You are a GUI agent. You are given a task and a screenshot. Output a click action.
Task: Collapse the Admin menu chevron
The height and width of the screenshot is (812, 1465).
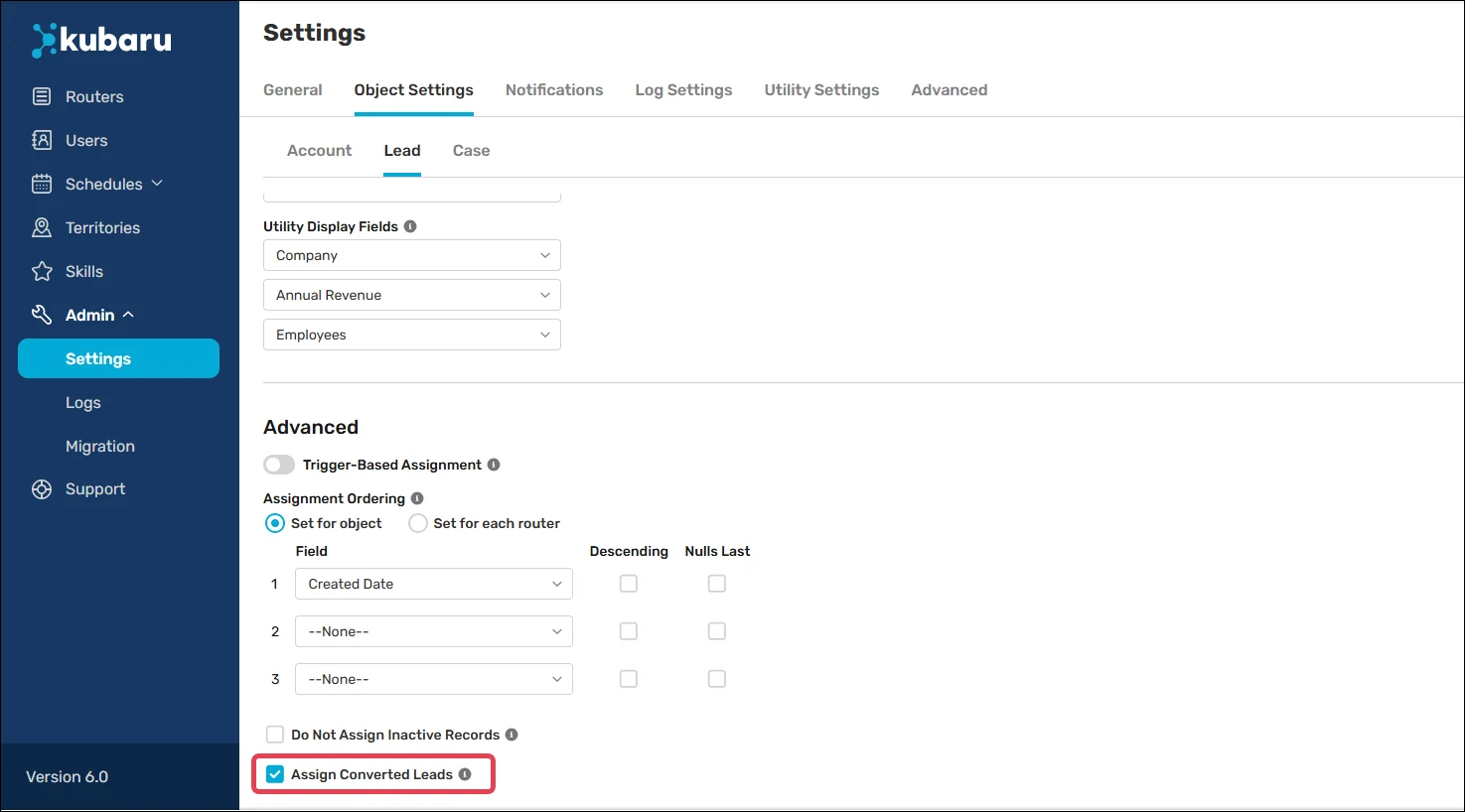point(128,315)
